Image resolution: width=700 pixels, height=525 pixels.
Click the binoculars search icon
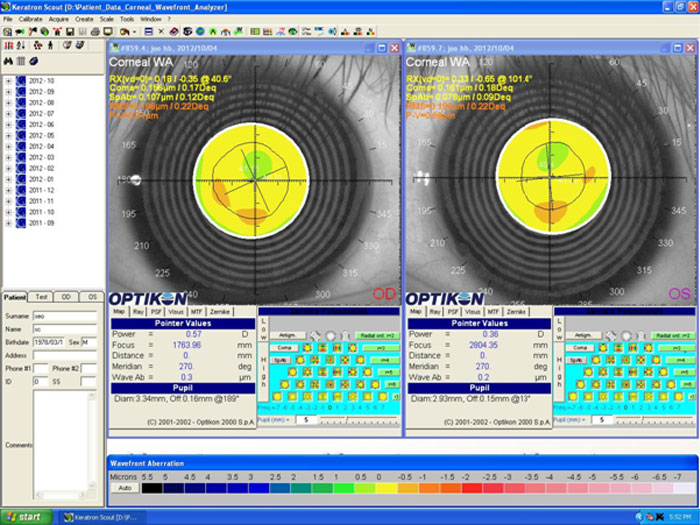pyautogui.click(x=8, y=61)
